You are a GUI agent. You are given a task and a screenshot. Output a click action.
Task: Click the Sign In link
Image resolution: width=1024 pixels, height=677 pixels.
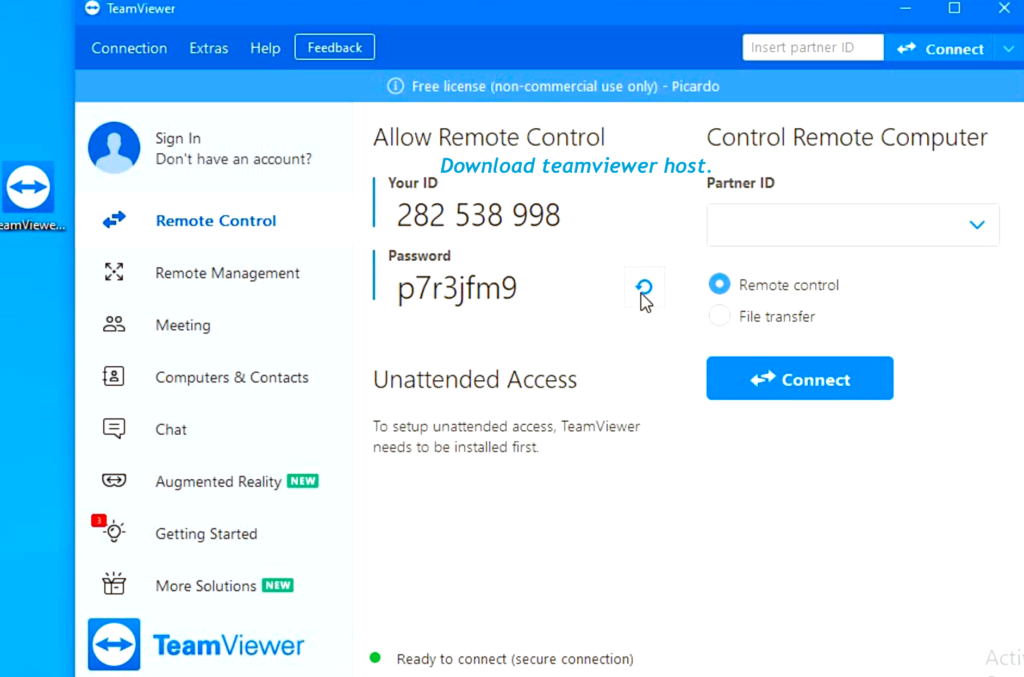coord(178,138)
